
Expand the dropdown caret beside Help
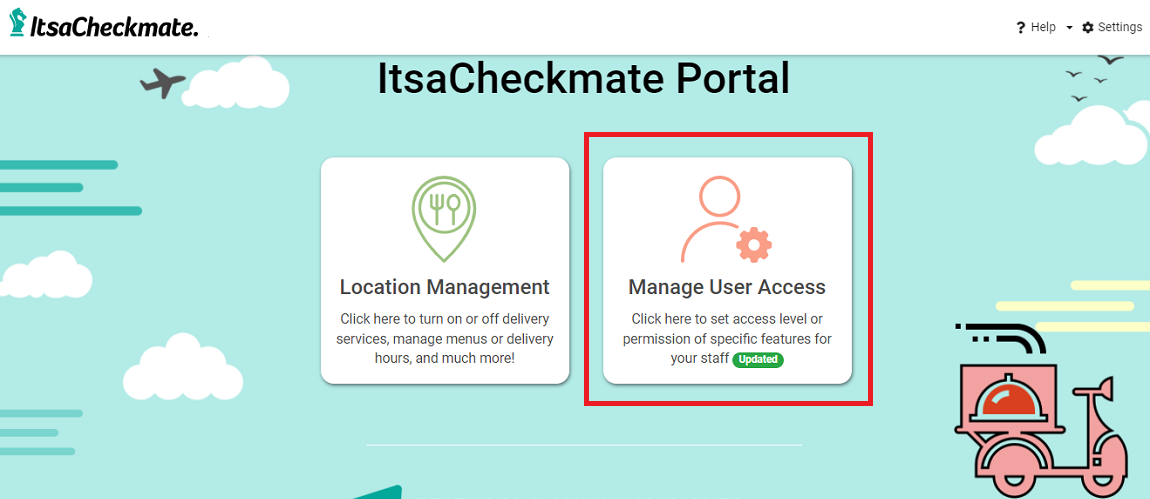click(x=1069, y=28)
